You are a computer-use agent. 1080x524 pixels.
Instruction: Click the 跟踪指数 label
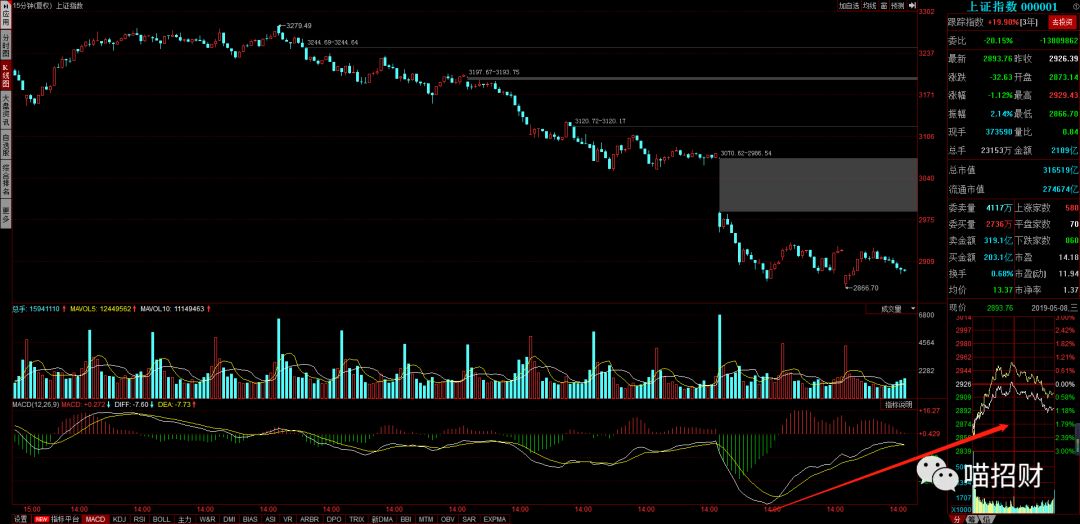[966, 22]
